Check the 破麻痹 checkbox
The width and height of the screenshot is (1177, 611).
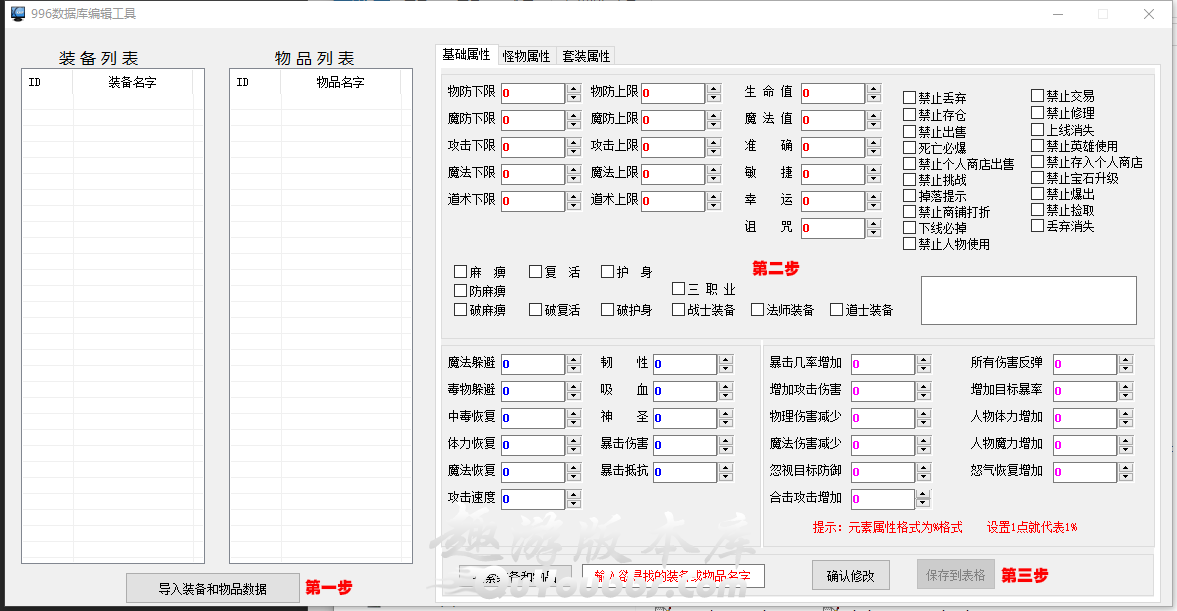[461, 309]
